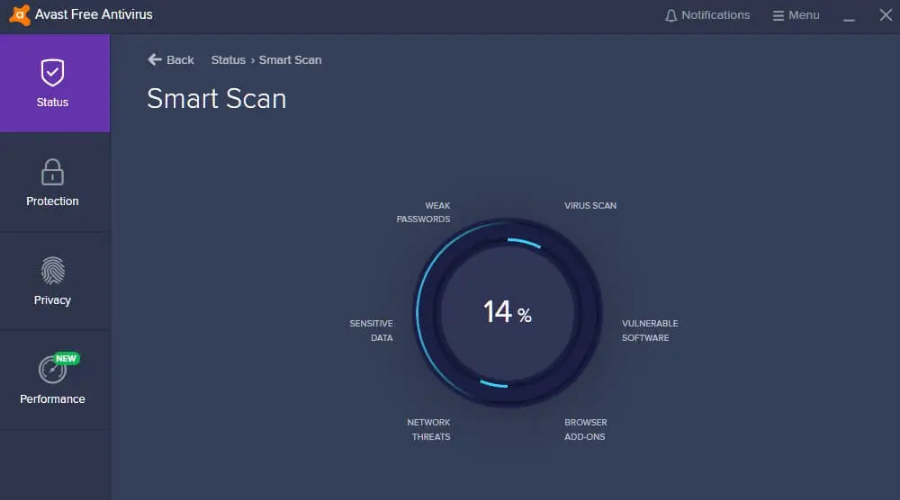Close the Avast window

886,15
